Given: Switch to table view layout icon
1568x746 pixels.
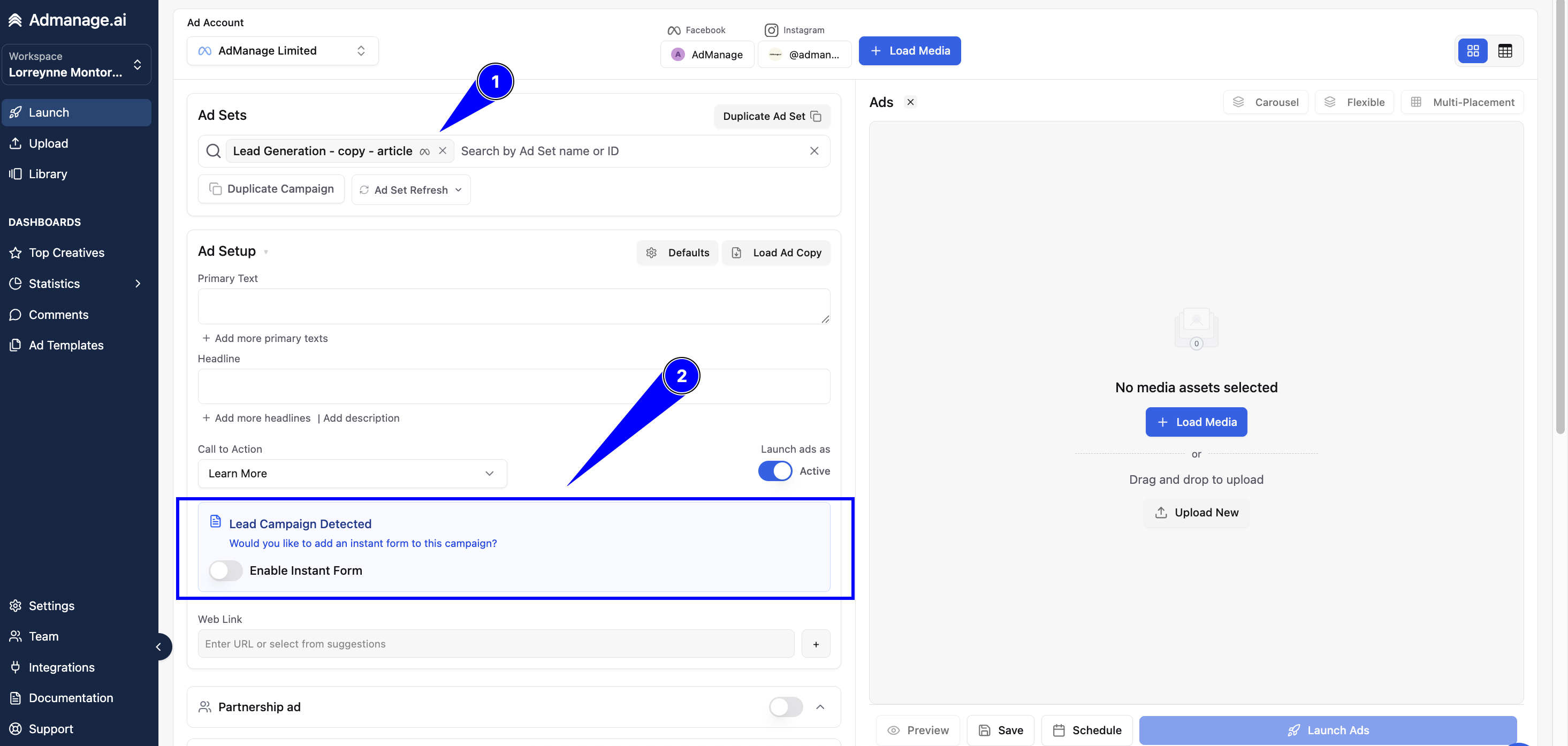Looking at the screenshot, I should (x=1505, y=51).
